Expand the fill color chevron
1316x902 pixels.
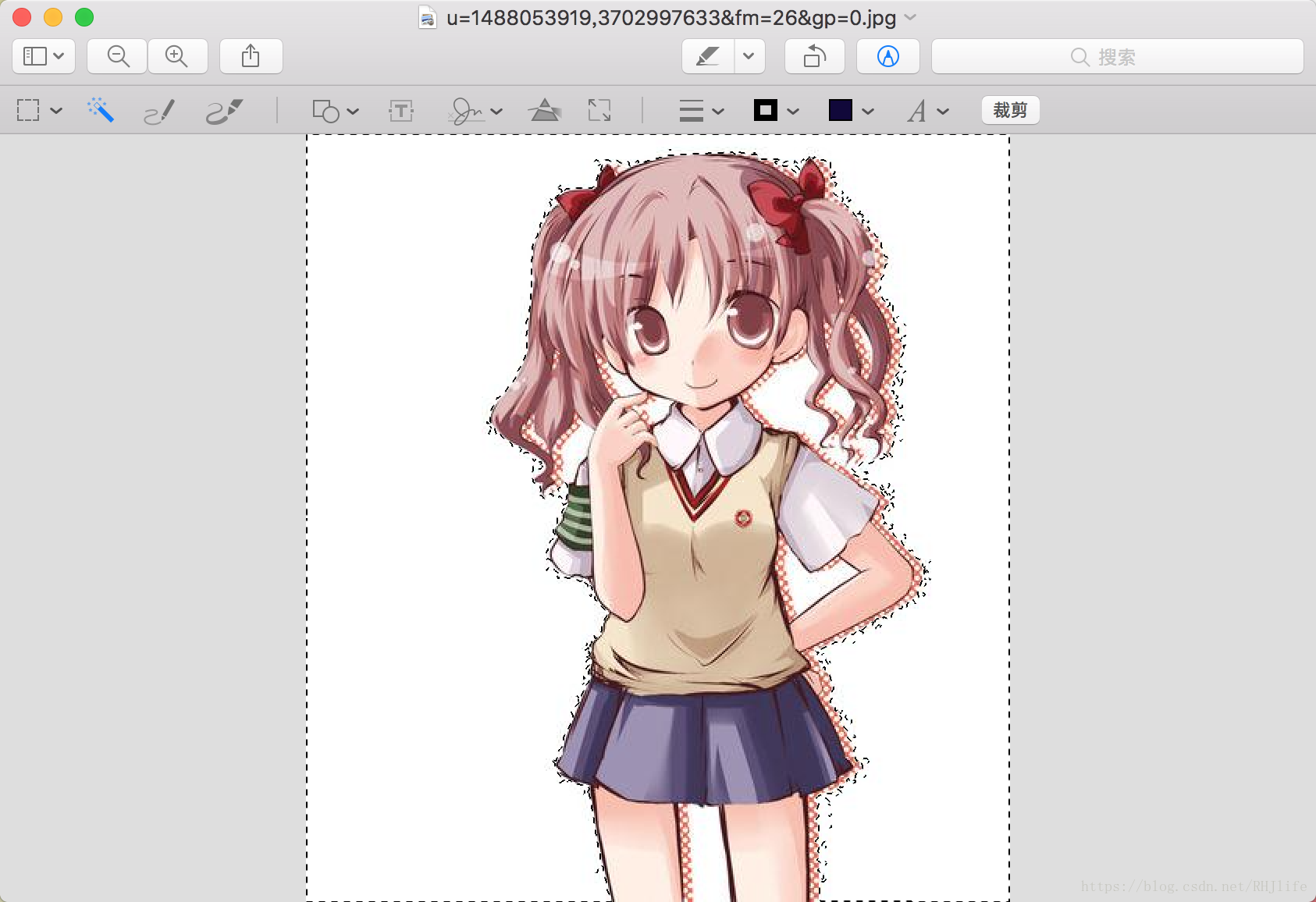pyautogui.click(x=868, y=111)
